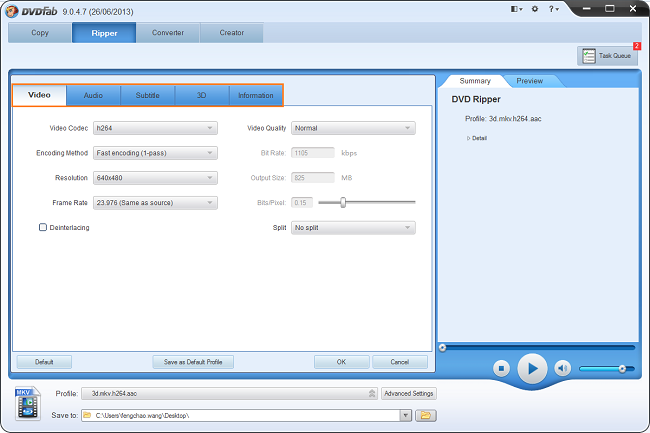Open the Video Quality dropdown

click(353, 128)
